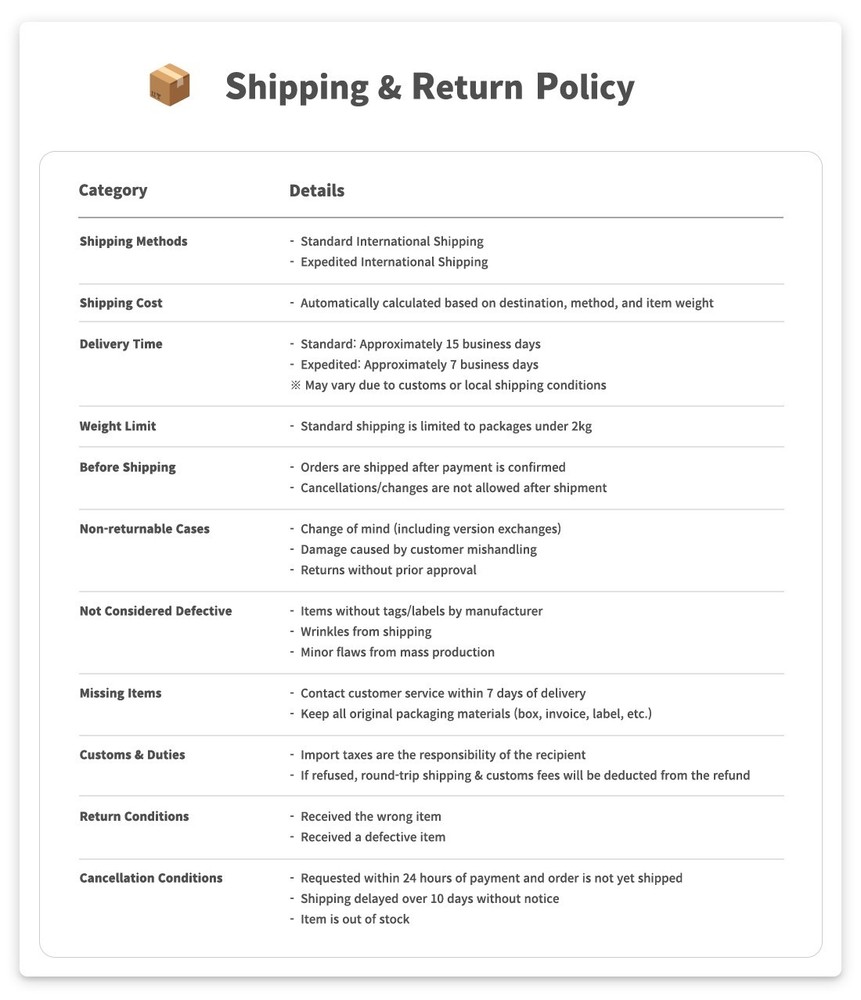861x1000 pixels.
Task: Select the Weight Limit label
Action: [x=118, y=426]
